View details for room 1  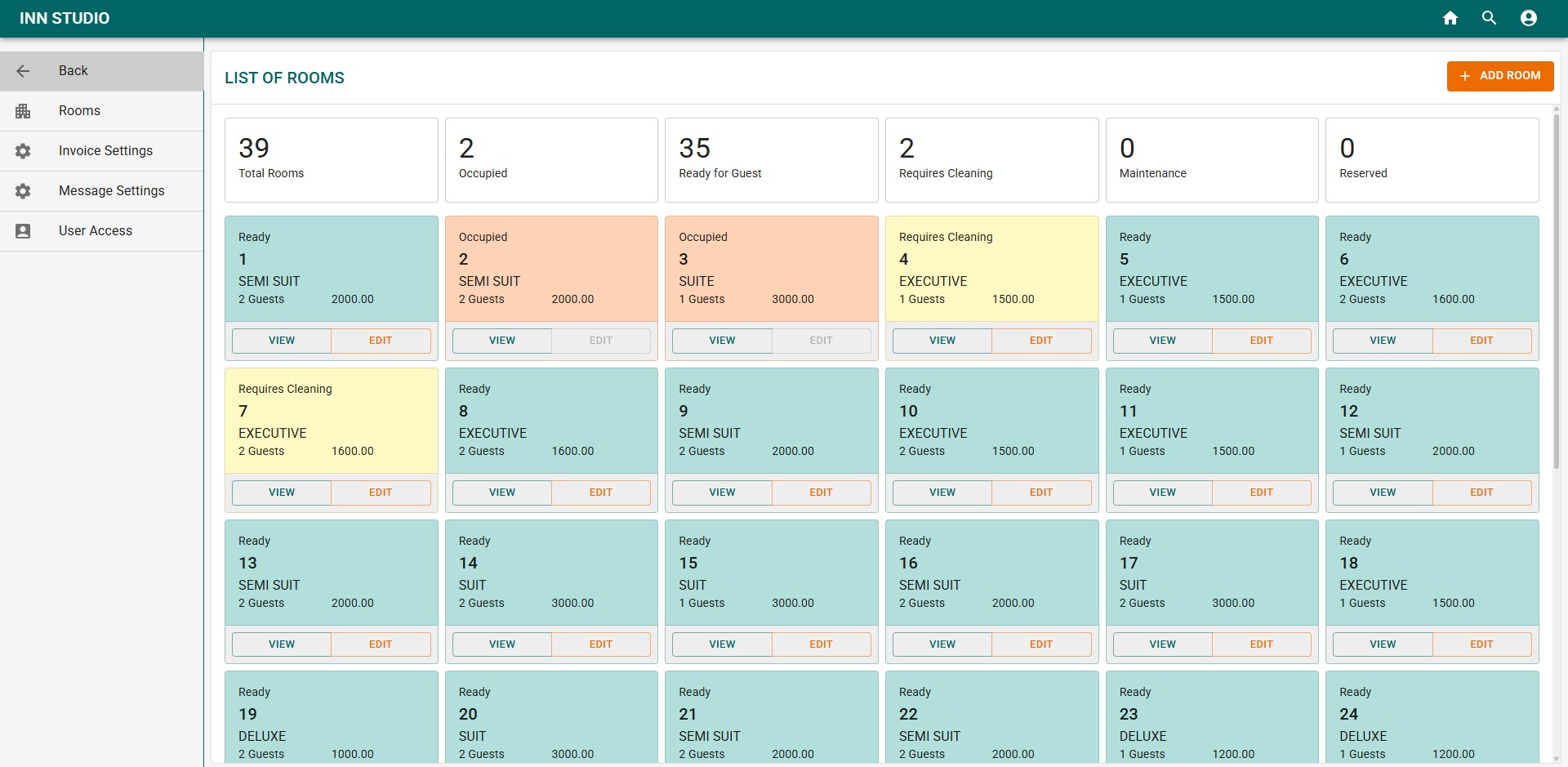pos(282,341)
